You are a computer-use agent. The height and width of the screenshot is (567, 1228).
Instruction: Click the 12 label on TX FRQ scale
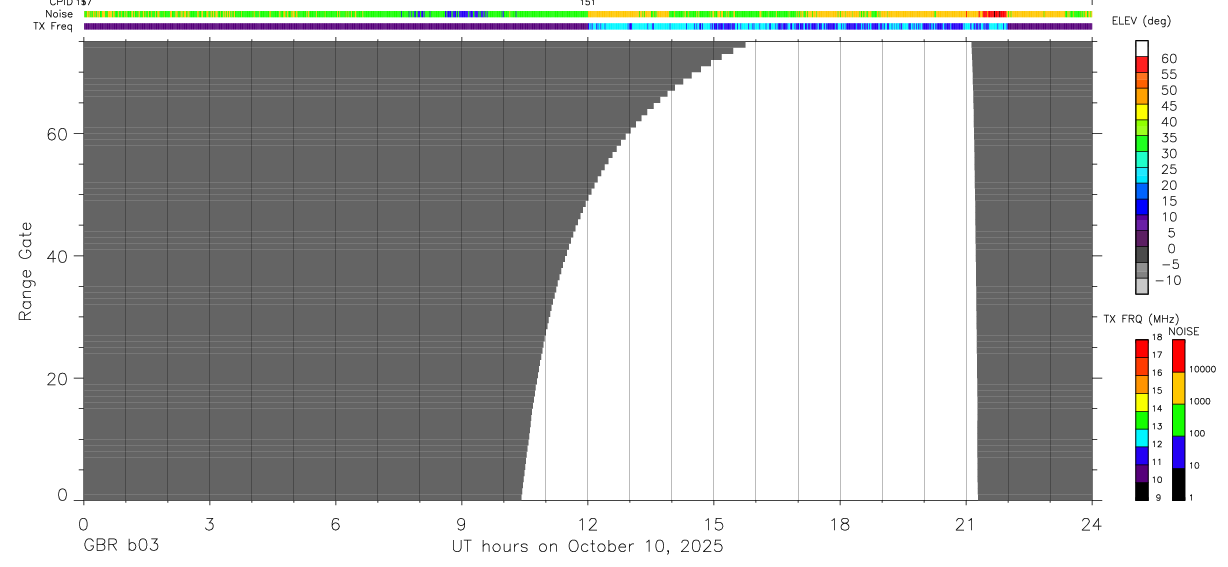coord(1156,445)
